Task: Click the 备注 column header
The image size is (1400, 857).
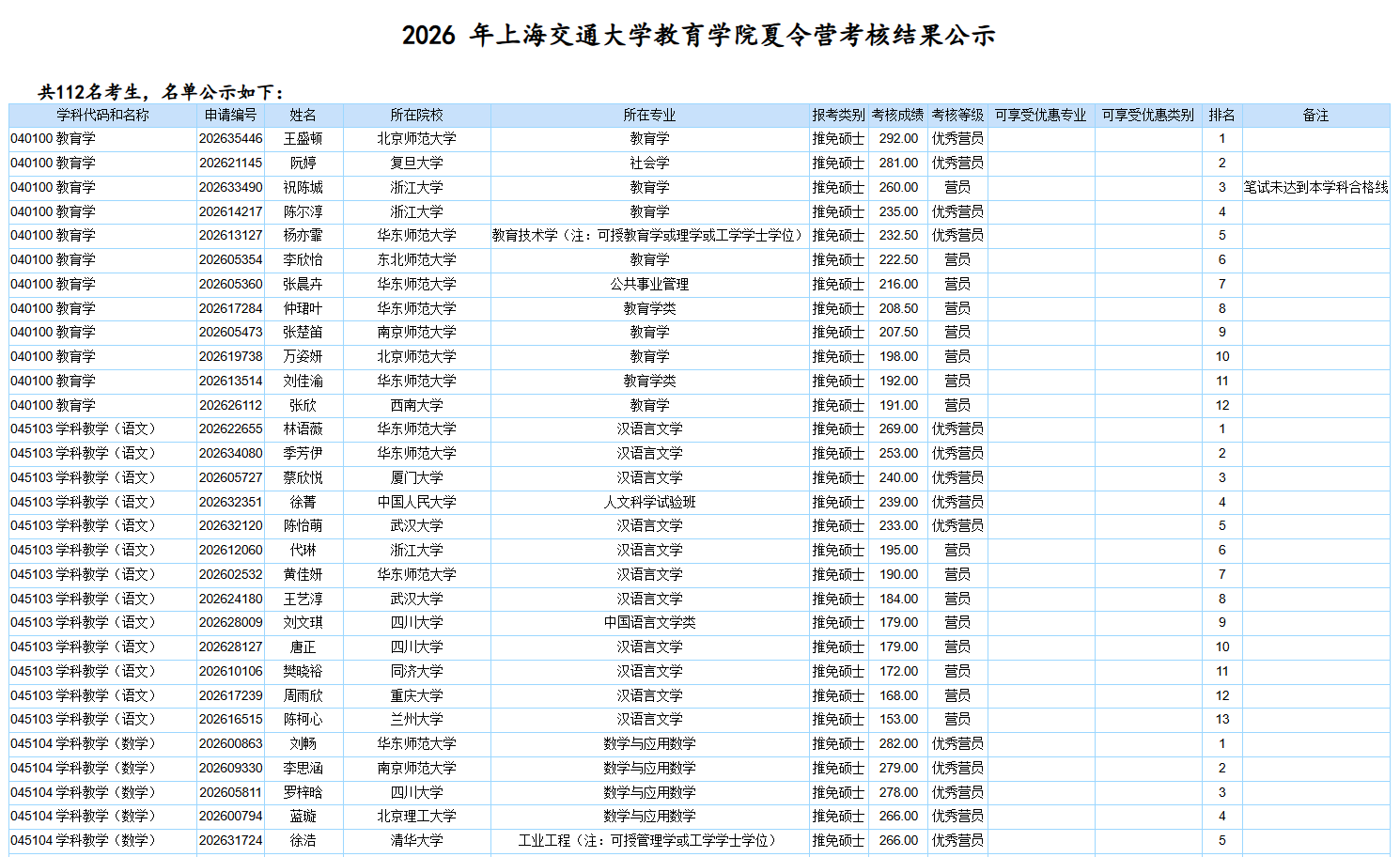Action: pyautogui.click(x=1315, y=115)
